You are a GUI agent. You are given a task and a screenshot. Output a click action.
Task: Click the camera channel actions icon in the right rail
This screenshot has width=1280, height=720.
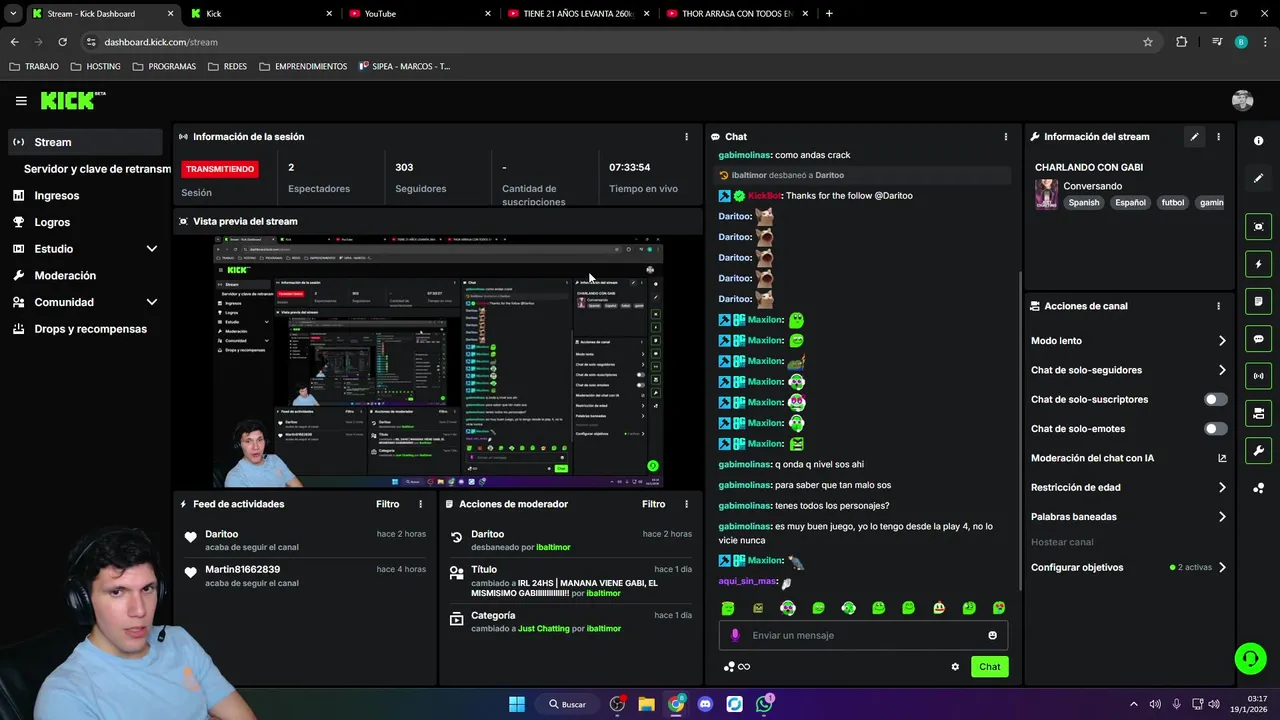click(1258, 413)
